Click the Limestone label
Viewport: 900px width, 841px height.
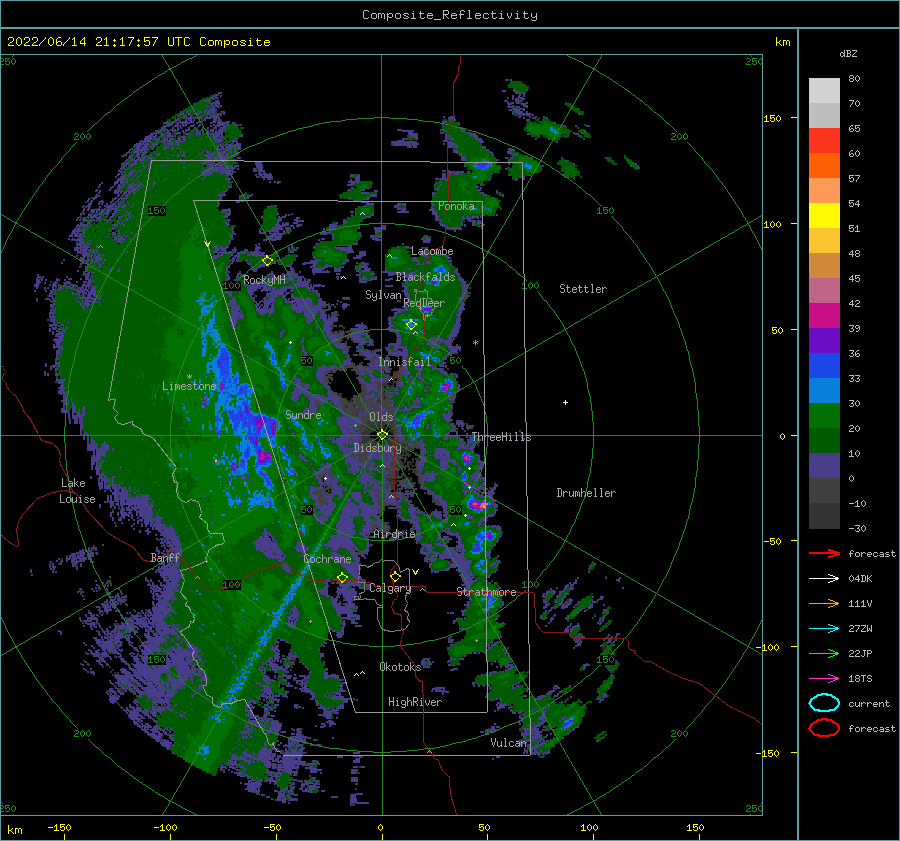(189, 386)
